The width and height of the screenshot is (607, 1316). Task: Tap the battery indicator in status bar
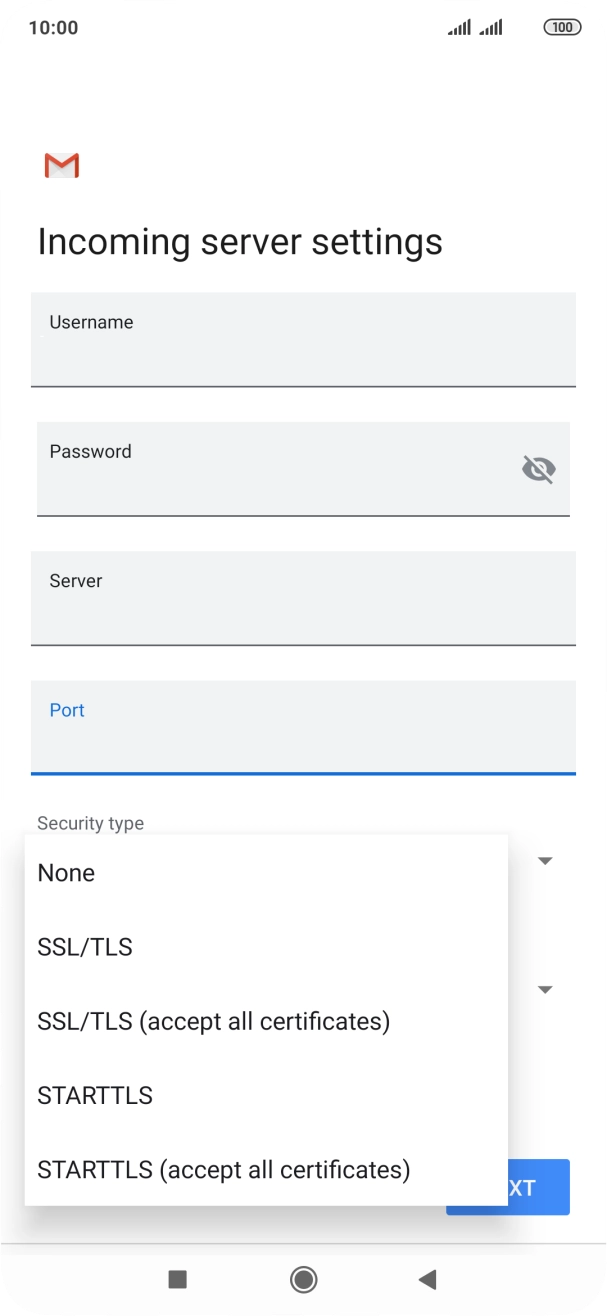[x=562, y=28]
